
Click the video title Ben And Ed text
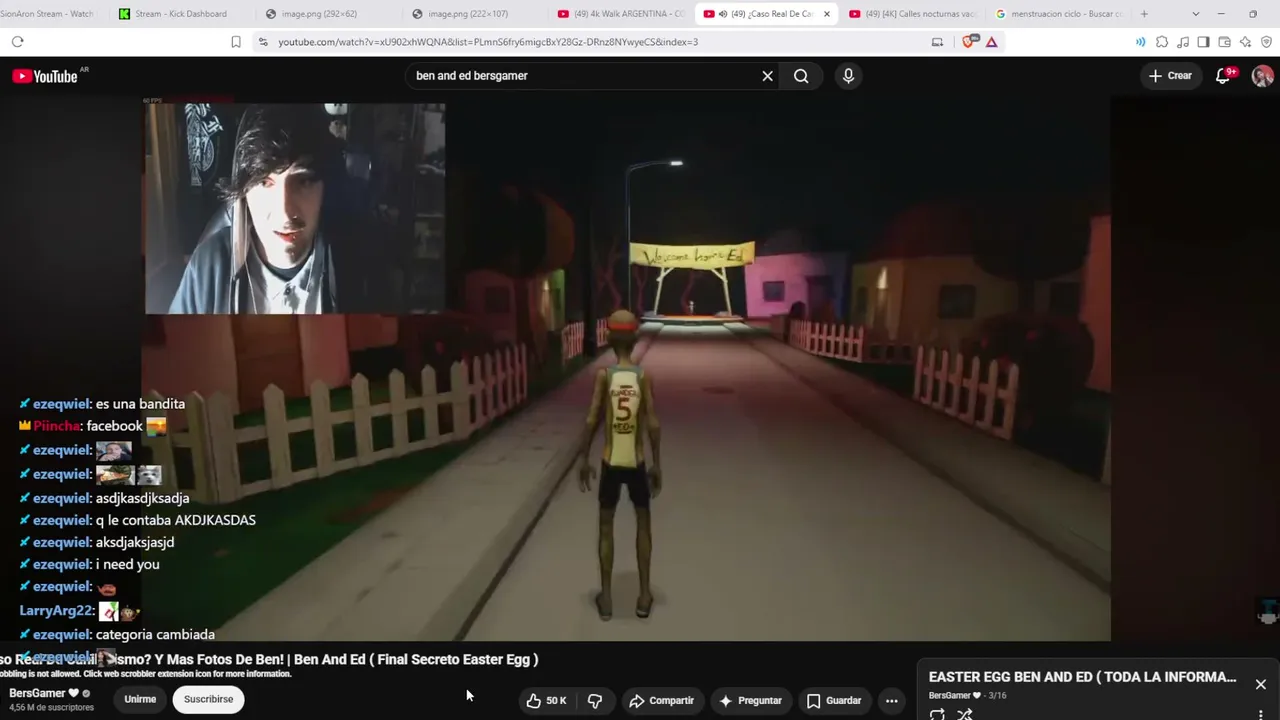tap(270, 660)
